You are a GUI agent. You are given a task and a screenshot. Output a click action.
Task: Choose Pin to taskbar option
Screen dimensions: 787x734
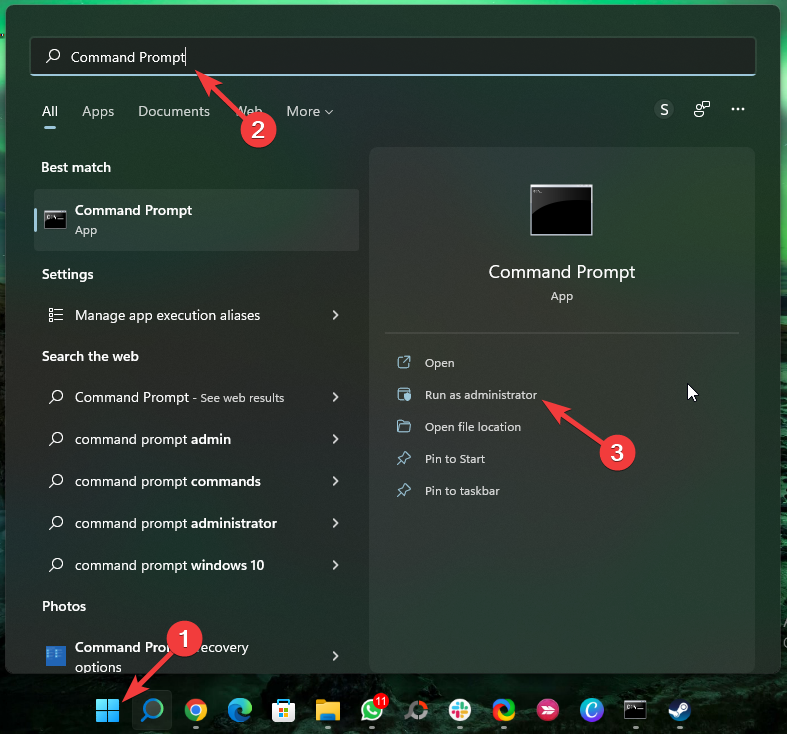[x=461, y=491]
